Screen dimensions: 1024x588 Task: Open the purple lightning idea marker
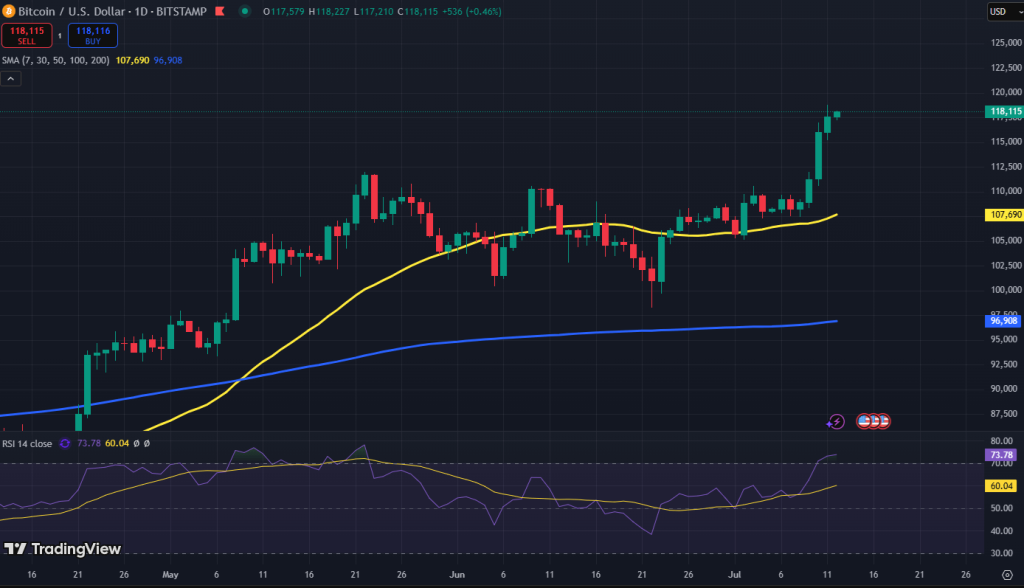[836, 422]
